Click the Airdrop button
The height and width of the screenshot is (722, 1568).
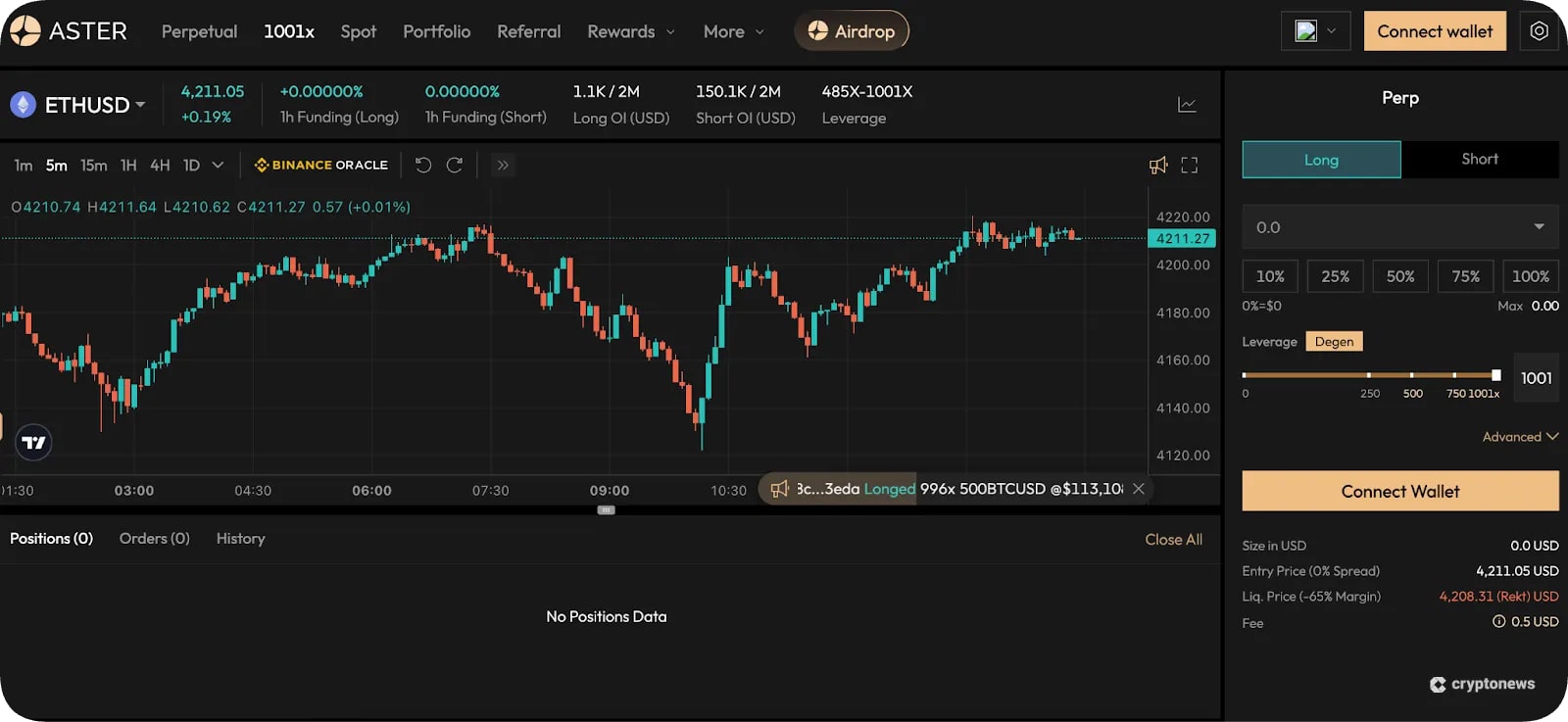click(x=851, y=31)
